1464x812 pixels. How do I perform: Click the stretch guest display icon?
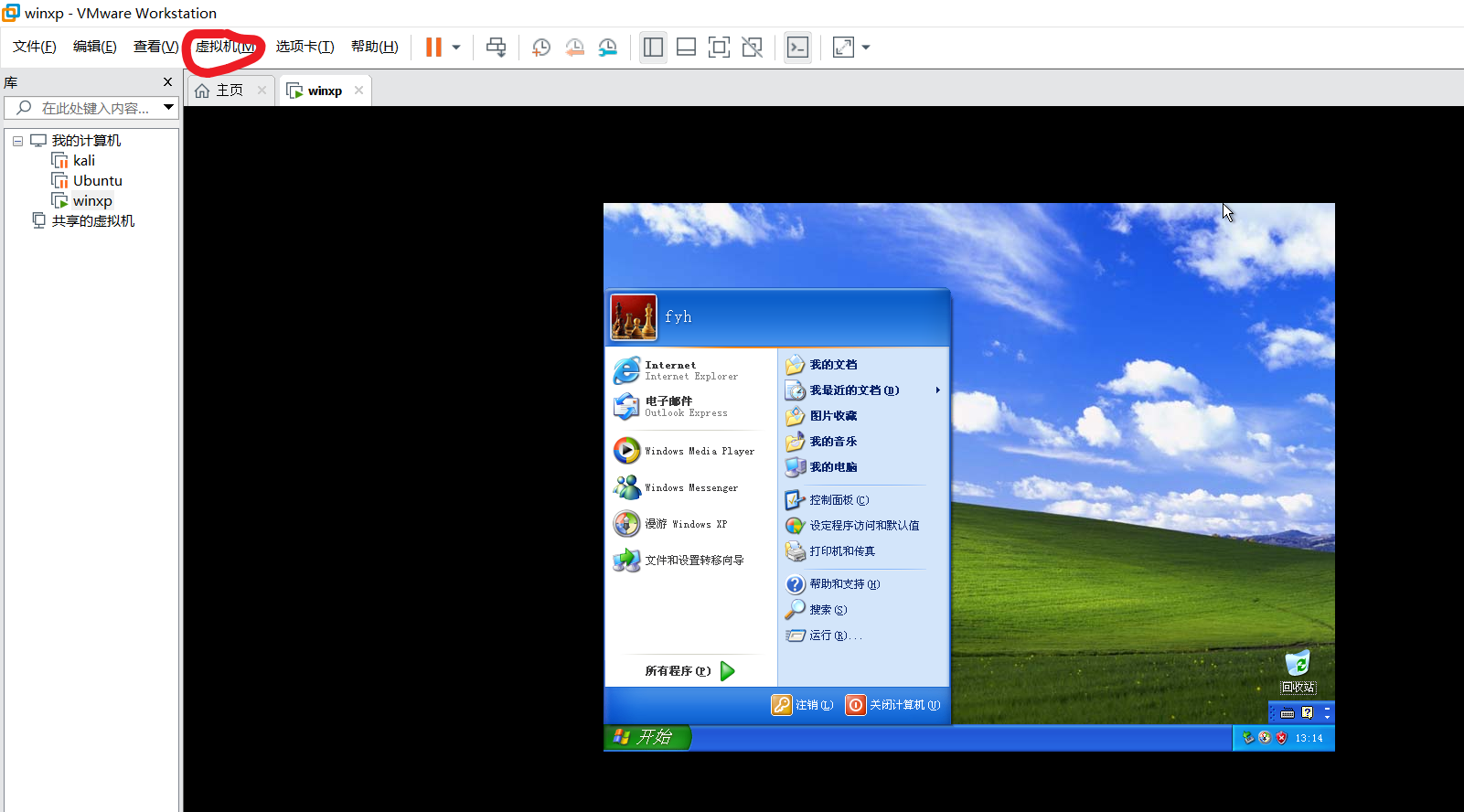pyautogui.click(x=843, y=48)
